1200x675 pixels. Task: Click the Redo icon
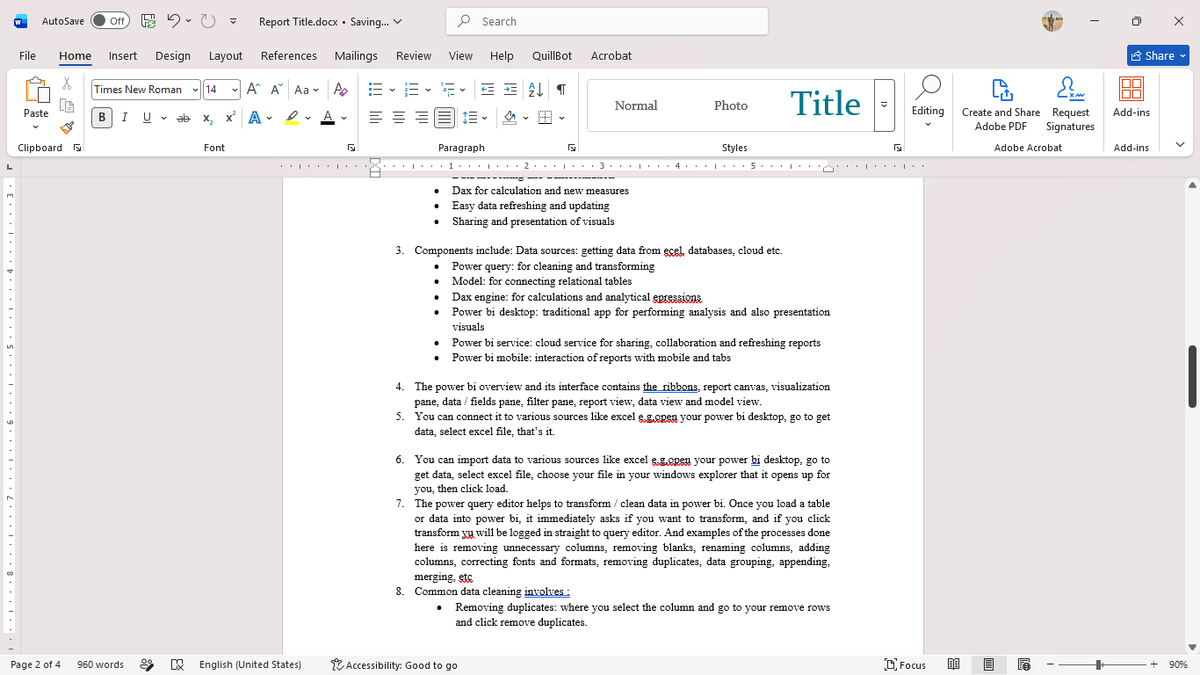(208, 21)
